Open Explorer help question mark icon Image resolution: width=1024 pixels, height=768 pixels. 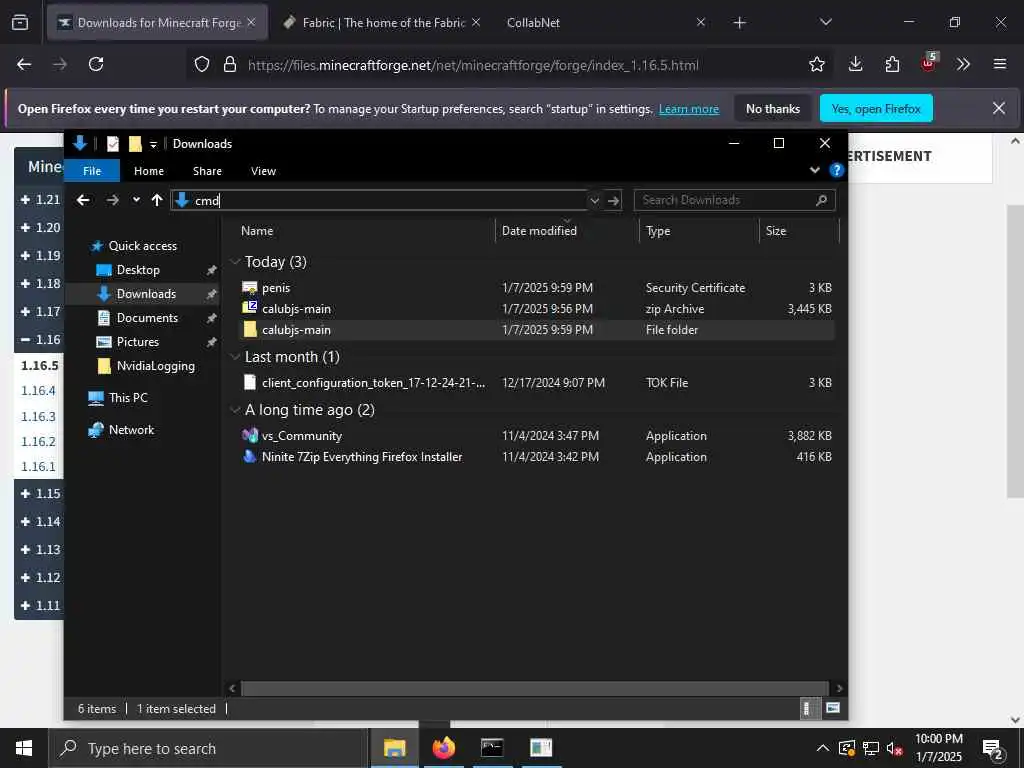tap(836, 170)
